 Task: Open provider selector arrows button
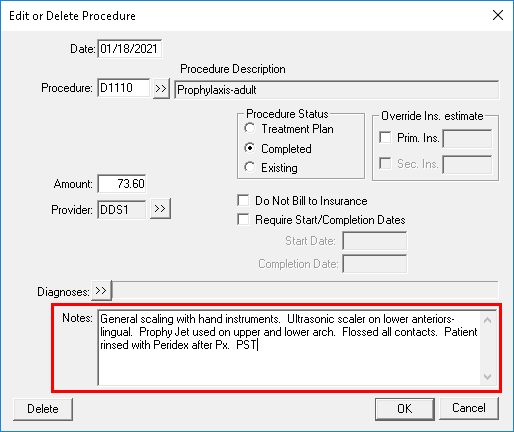tap(160, 209)
